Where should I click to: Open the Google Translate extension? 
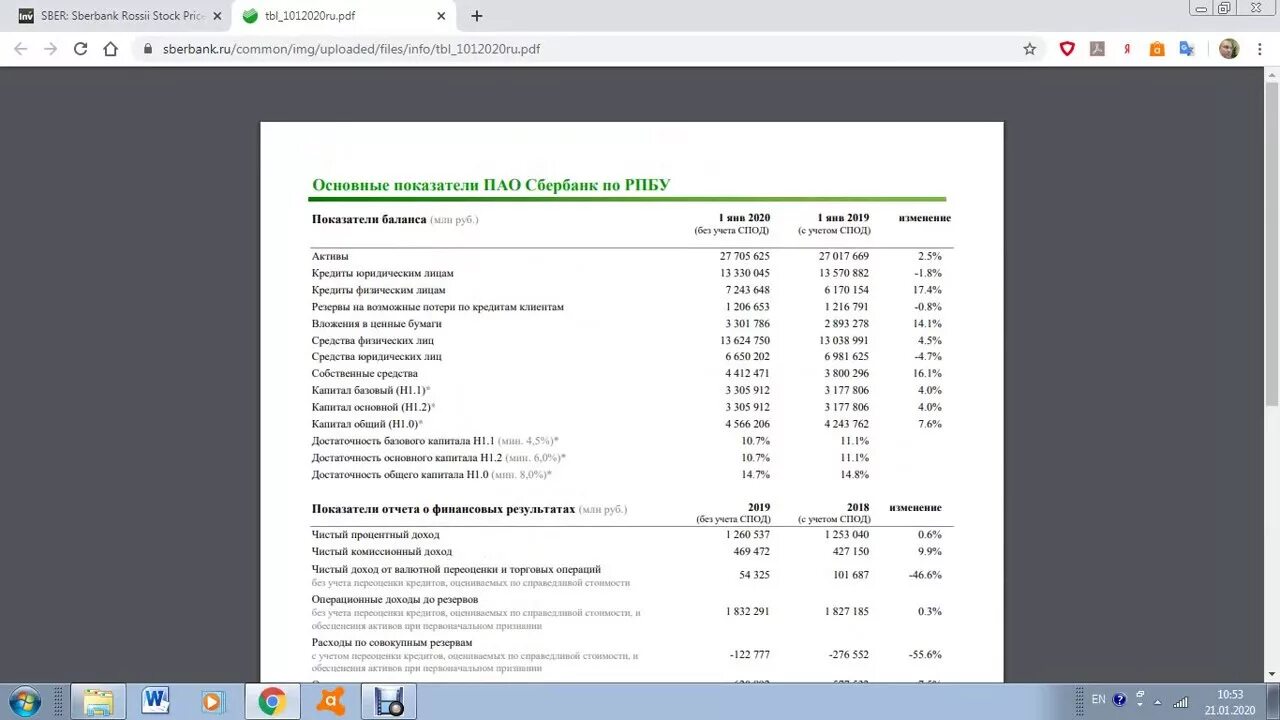pos(1187,48)
